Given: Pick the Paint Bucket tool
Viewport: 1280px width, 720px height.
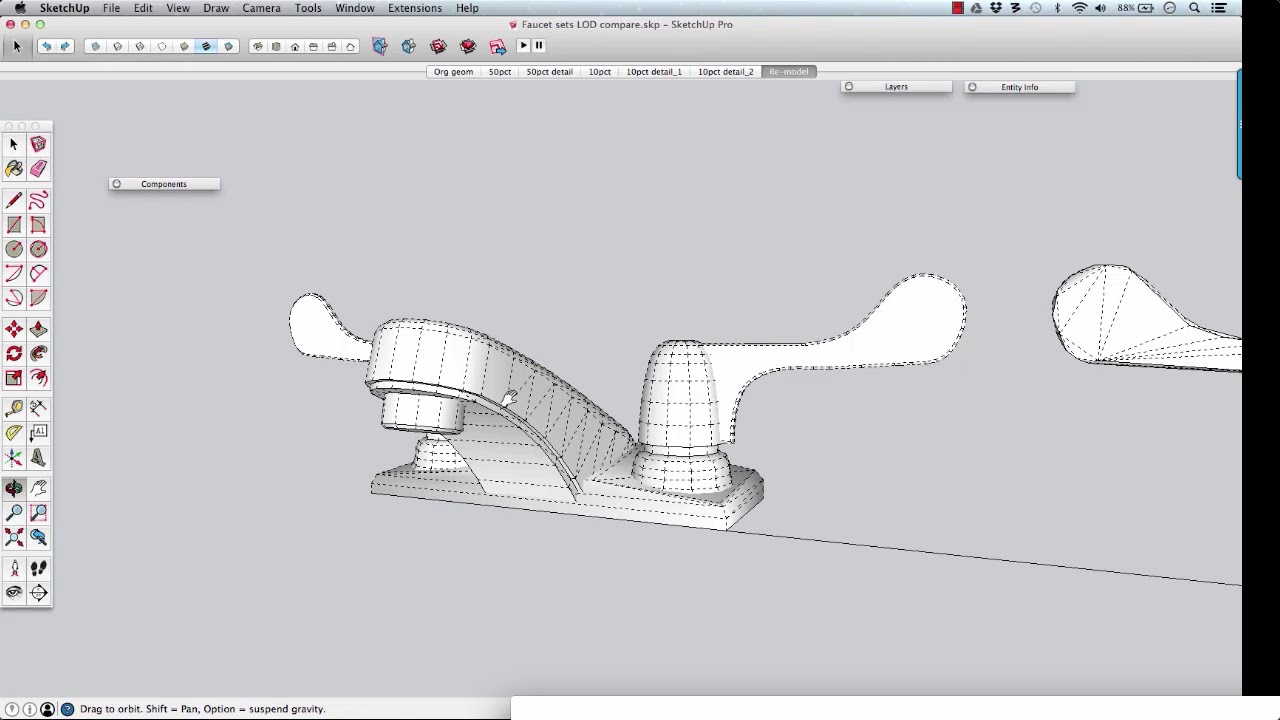Looking at the screenshot, I should pos(14,169).
